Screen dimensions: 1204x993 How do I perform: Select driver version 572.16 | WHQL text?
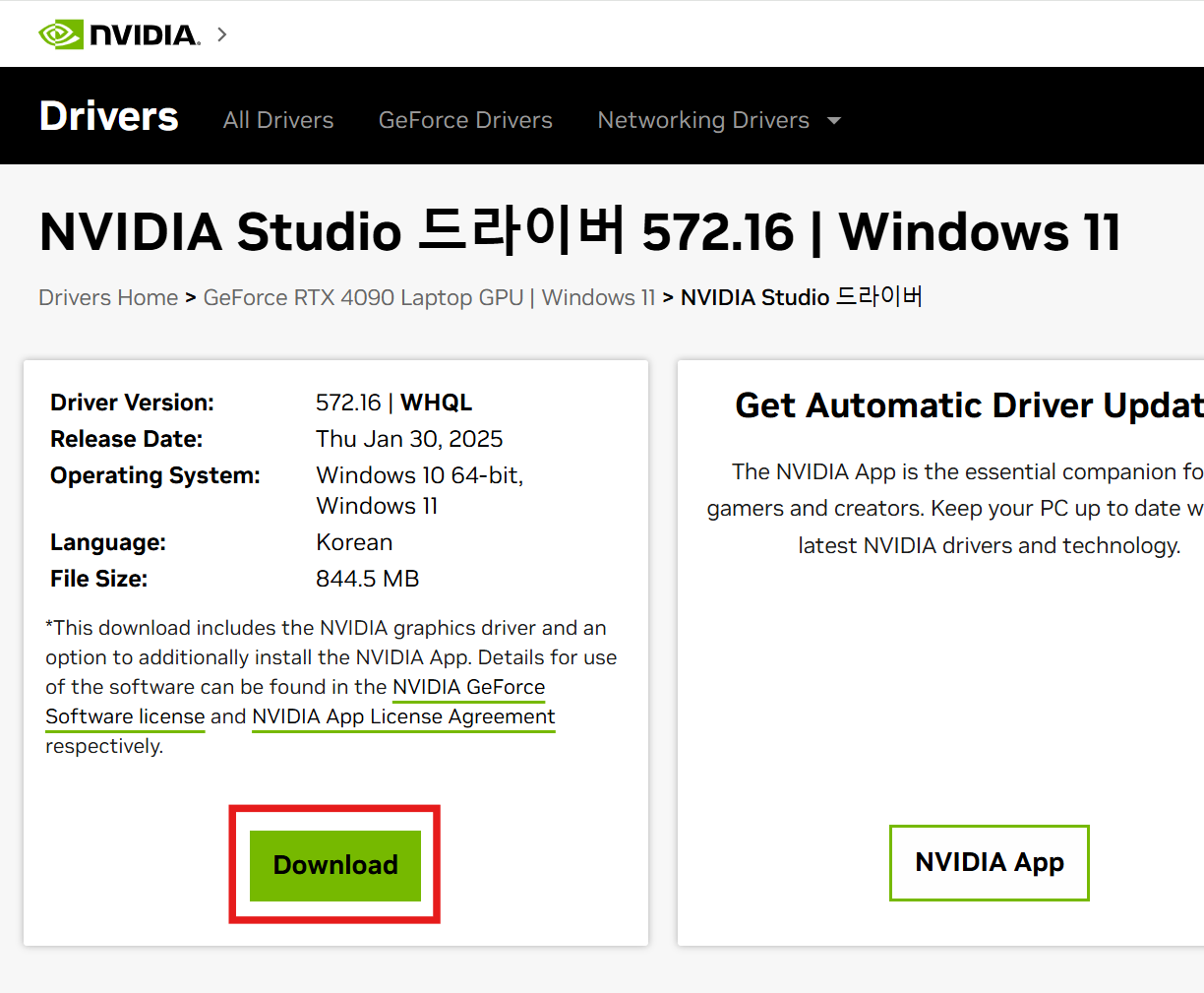click(393, 403)
